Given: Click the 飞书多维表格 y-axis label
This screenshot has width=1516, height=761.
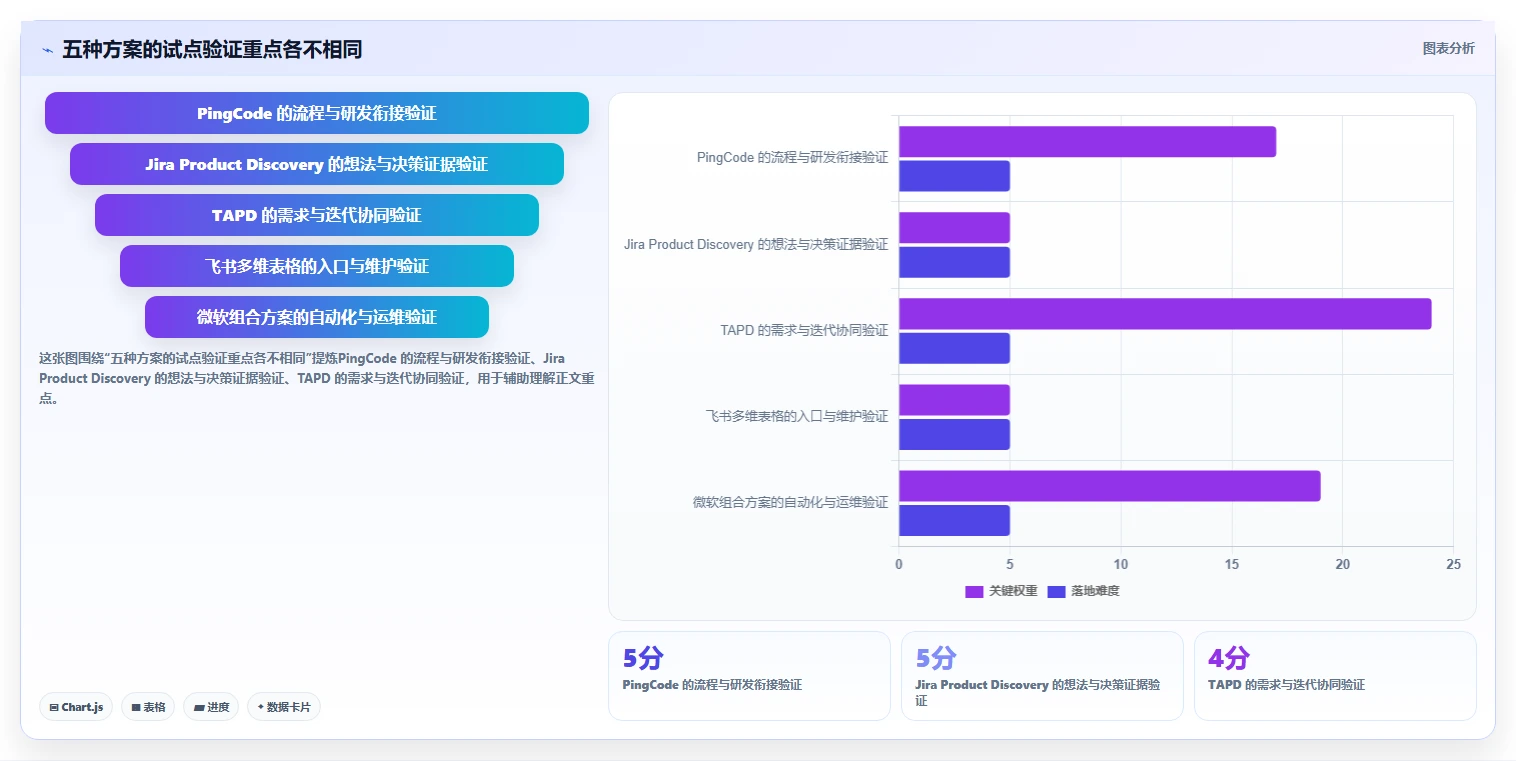Looking at the screenshot, I should point(796,416).
